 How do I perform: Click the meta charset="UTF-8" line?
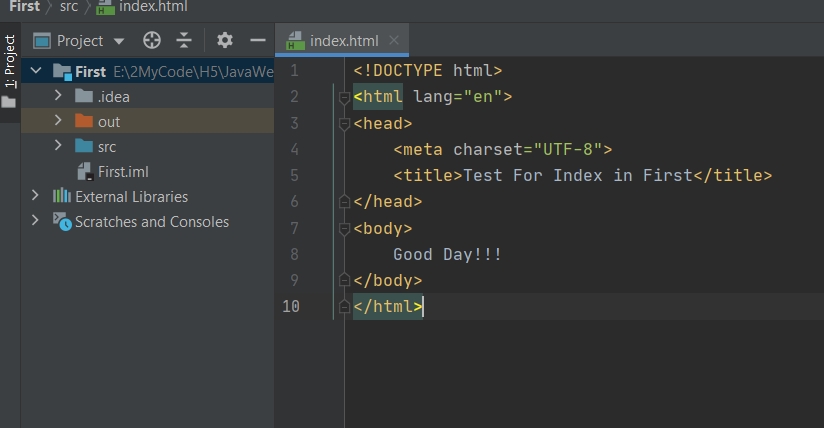[503, 149]
